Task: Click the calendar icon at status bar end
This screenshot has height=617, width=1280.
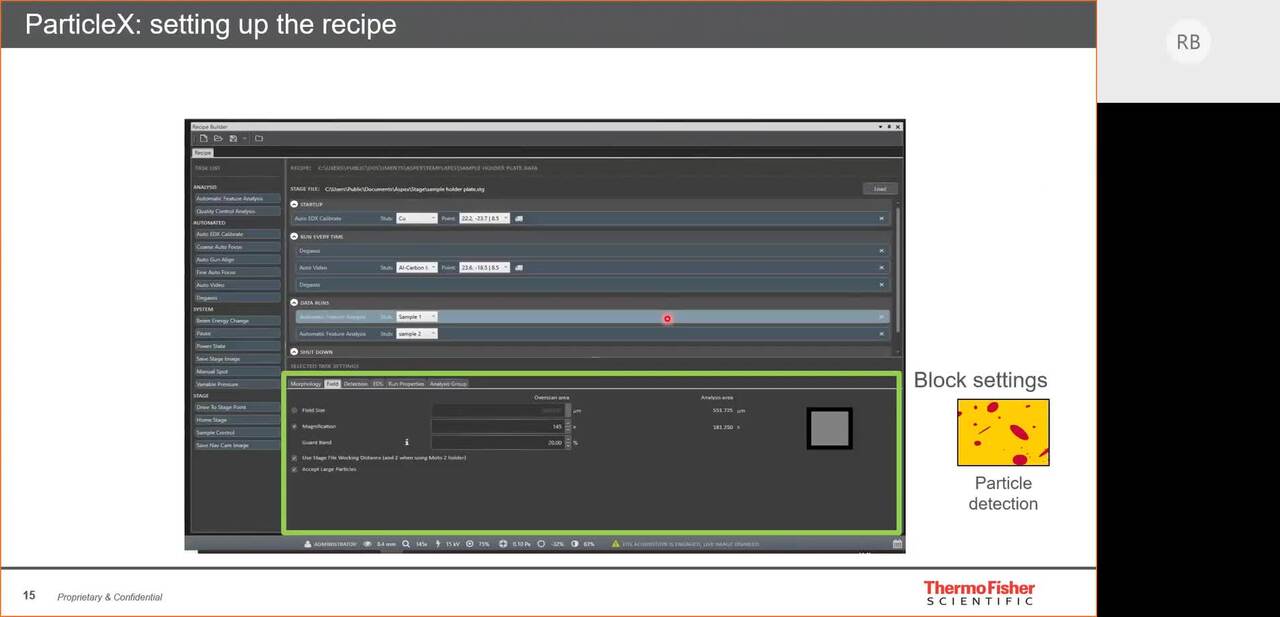Action: tap(899, 544)
